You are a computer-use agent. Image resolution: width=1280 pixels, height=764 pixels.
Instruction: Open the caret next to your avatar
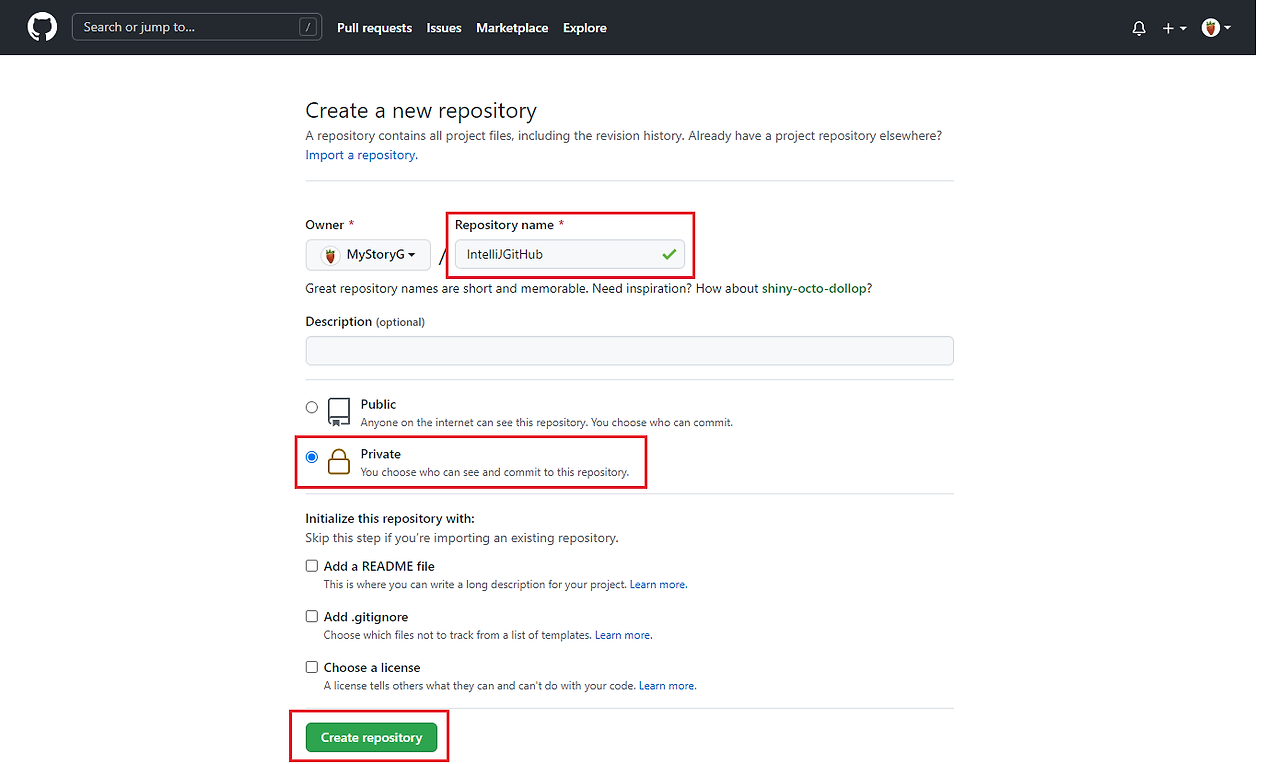pos(1227,27)
